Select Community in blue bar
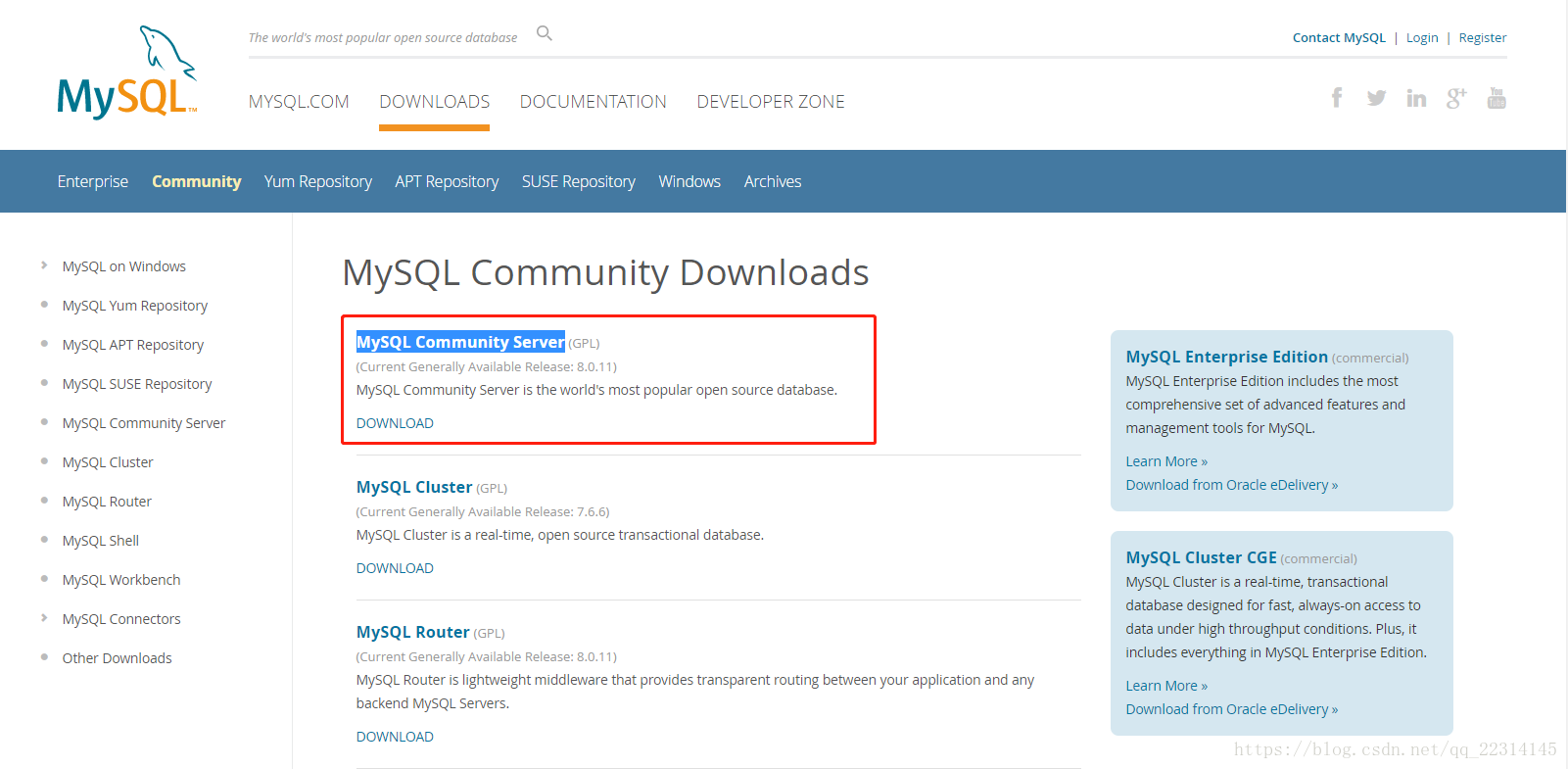1568x769 pixels. click(x=196, y=181)
